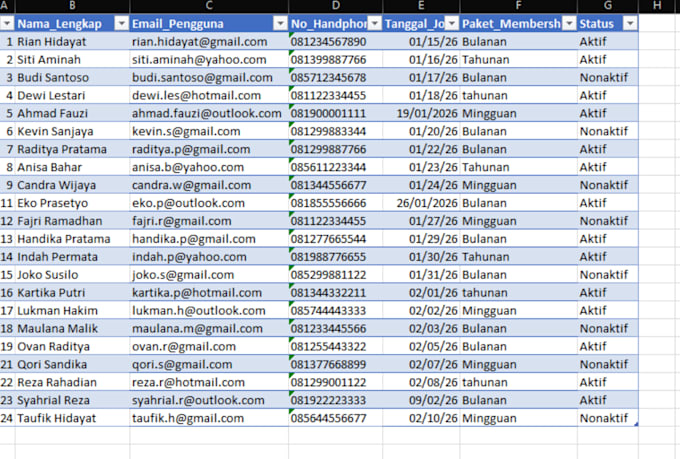This screenshot has width=680, height=459.
Task: Select membership cell in Dewi Lestari row
Action: (x=519, y=95)
